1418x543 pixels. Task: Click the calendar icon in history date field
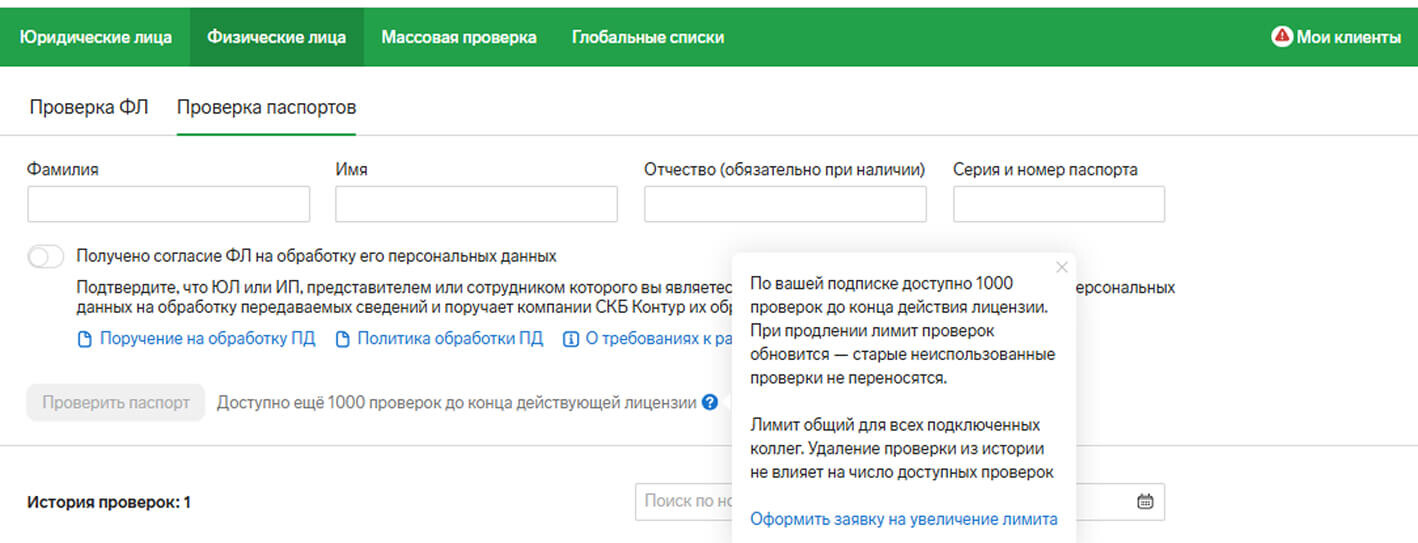(1145, 501)
